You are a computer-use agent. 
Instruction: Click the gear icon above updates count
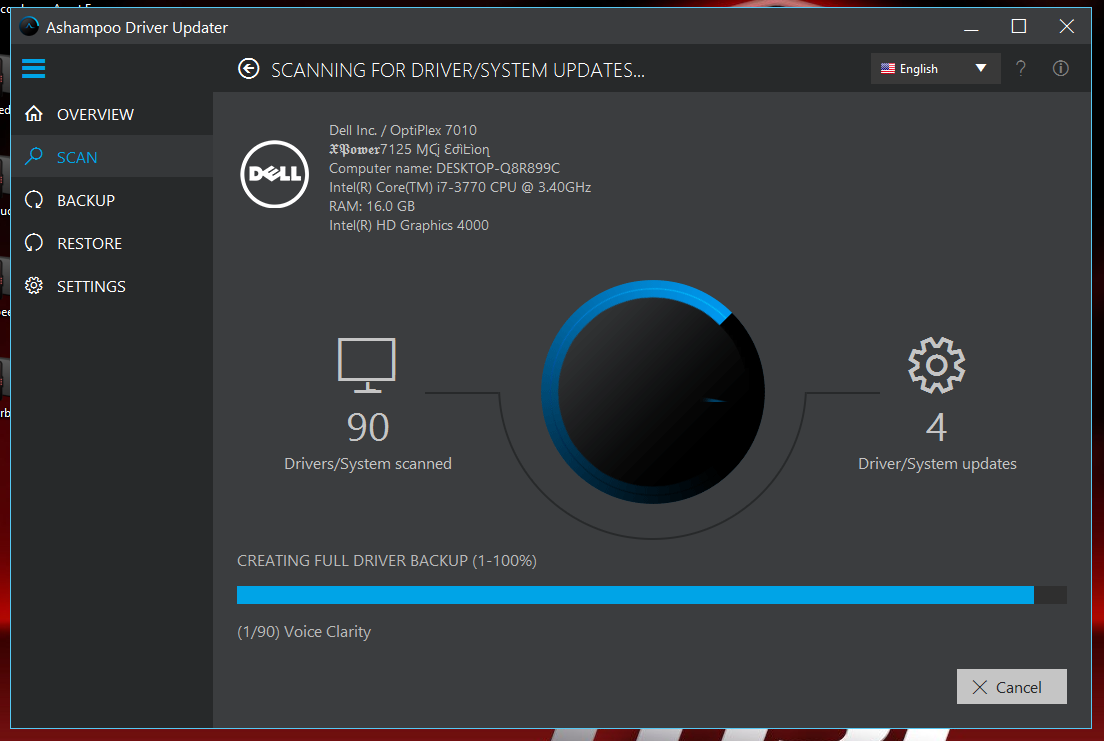[936, 365]
